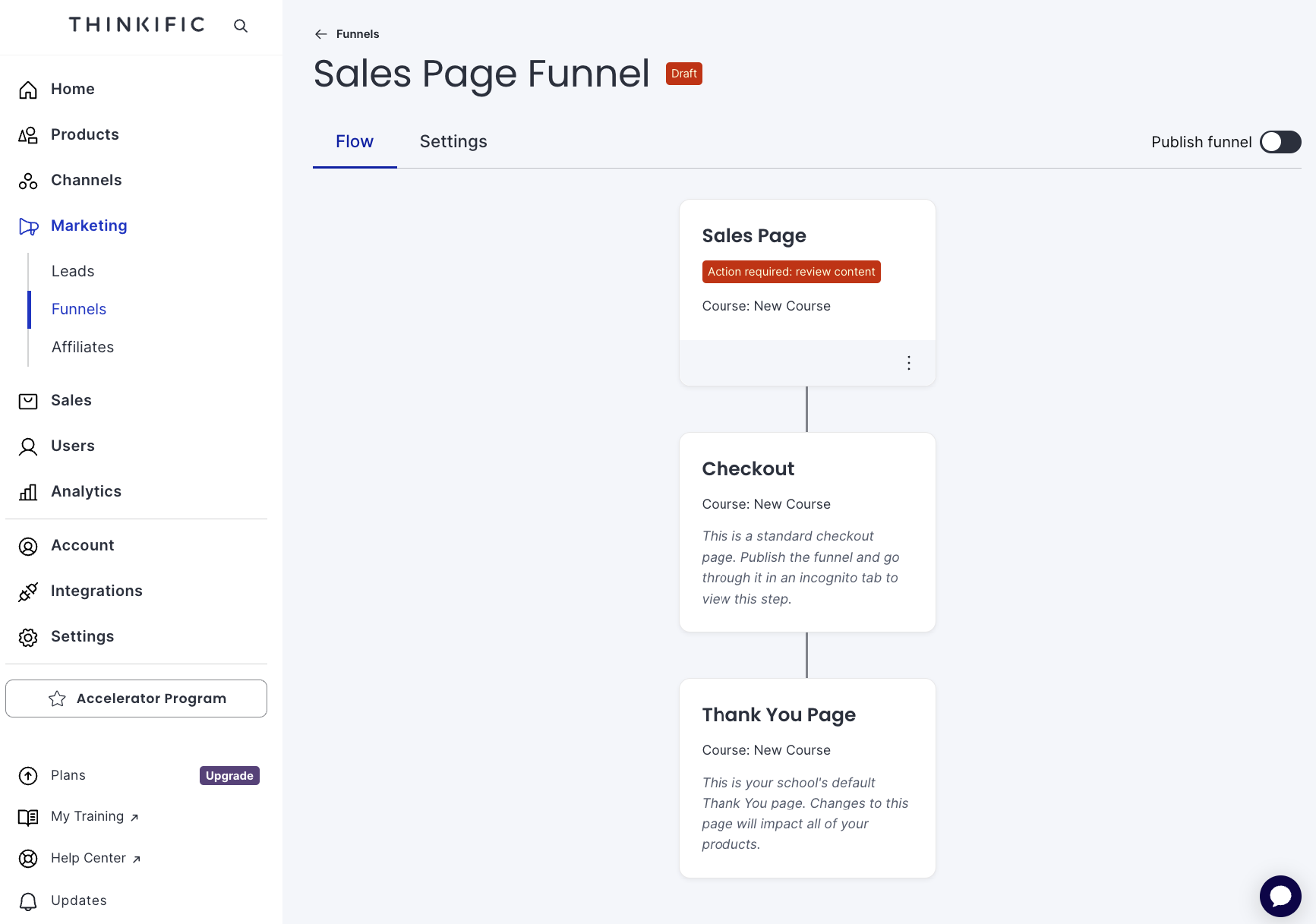Click the Sales Page Funnel title
The width and height of the screenshot is (1316, 924).
[481, 74]
